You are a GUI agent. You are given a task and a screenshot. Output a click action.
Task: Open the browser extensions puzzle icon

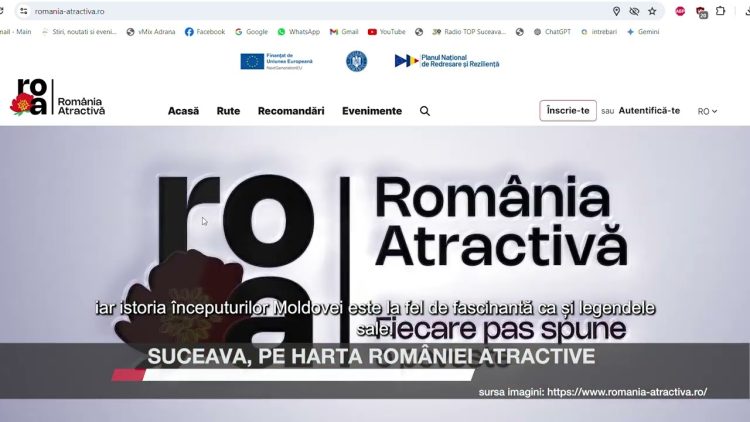click(720, 11)
